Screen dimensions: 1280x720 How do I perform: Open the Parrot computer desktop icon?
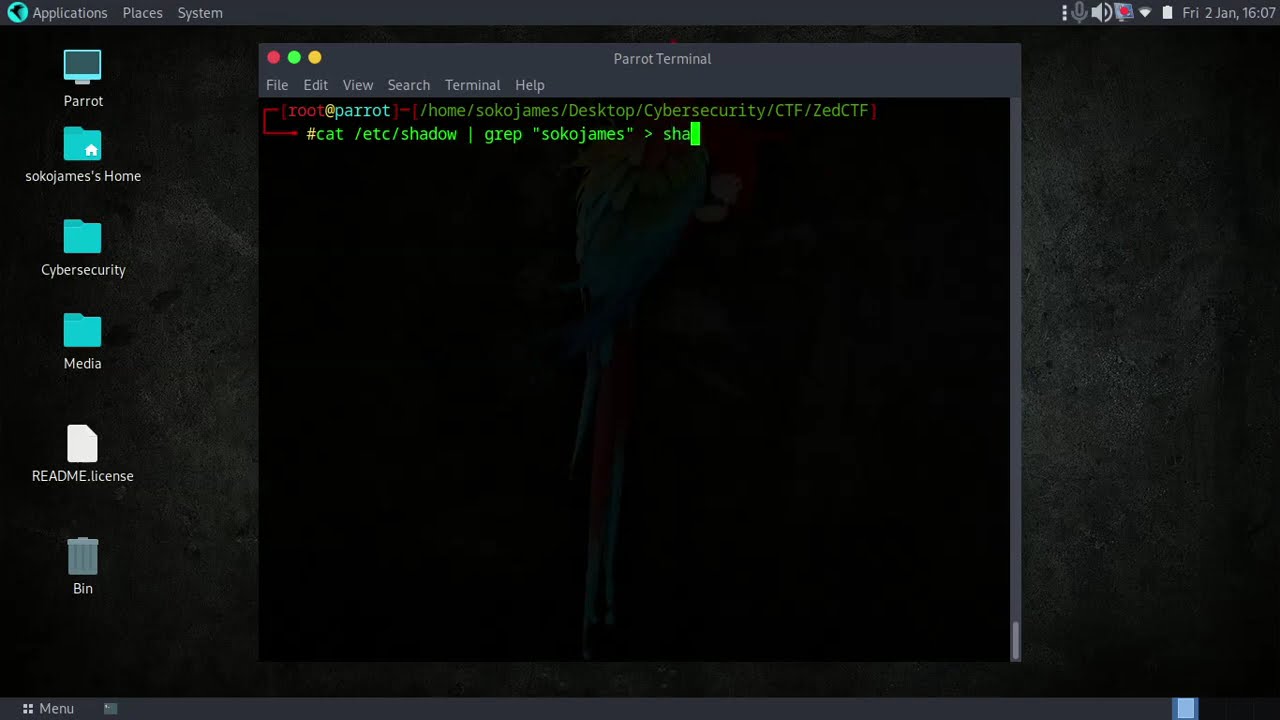[83, 66]
